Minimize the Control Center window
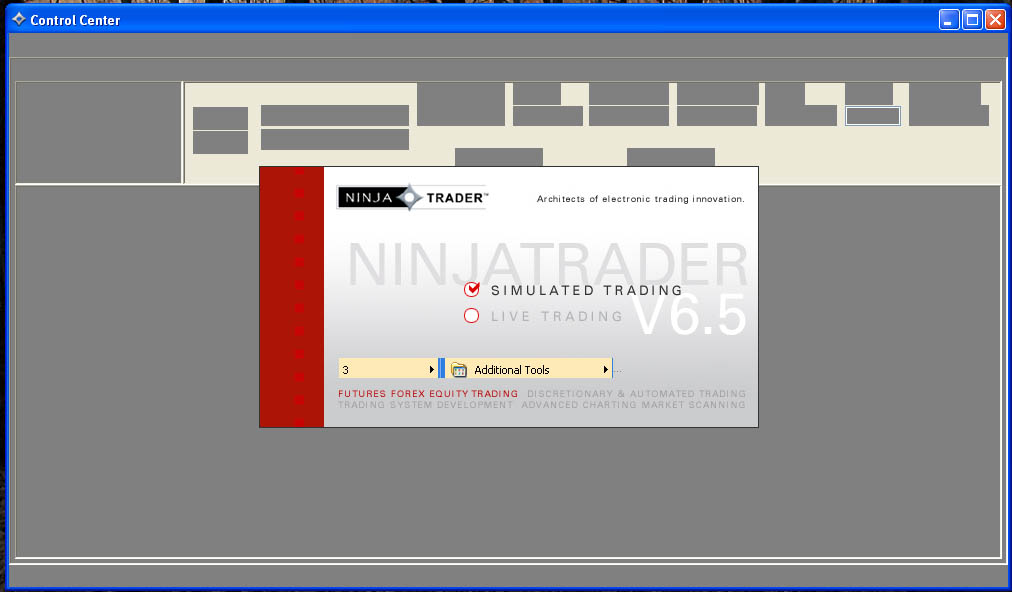The image size is (1012, 592). 948,20
